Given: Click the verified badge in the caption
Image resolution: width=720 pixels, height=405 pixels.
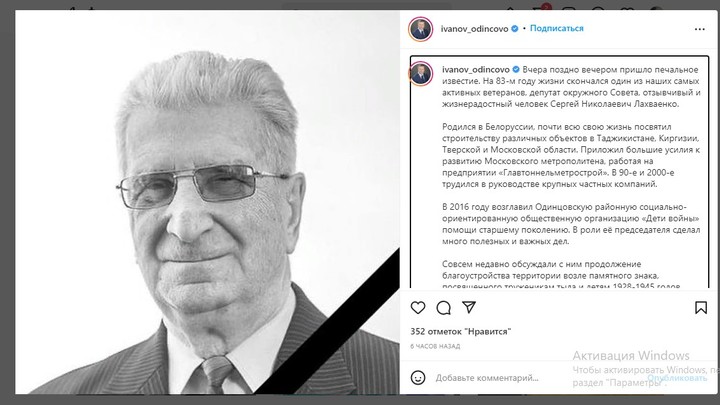Looking at the screenshot, I should pyautogui.click(x=516, y=69).
